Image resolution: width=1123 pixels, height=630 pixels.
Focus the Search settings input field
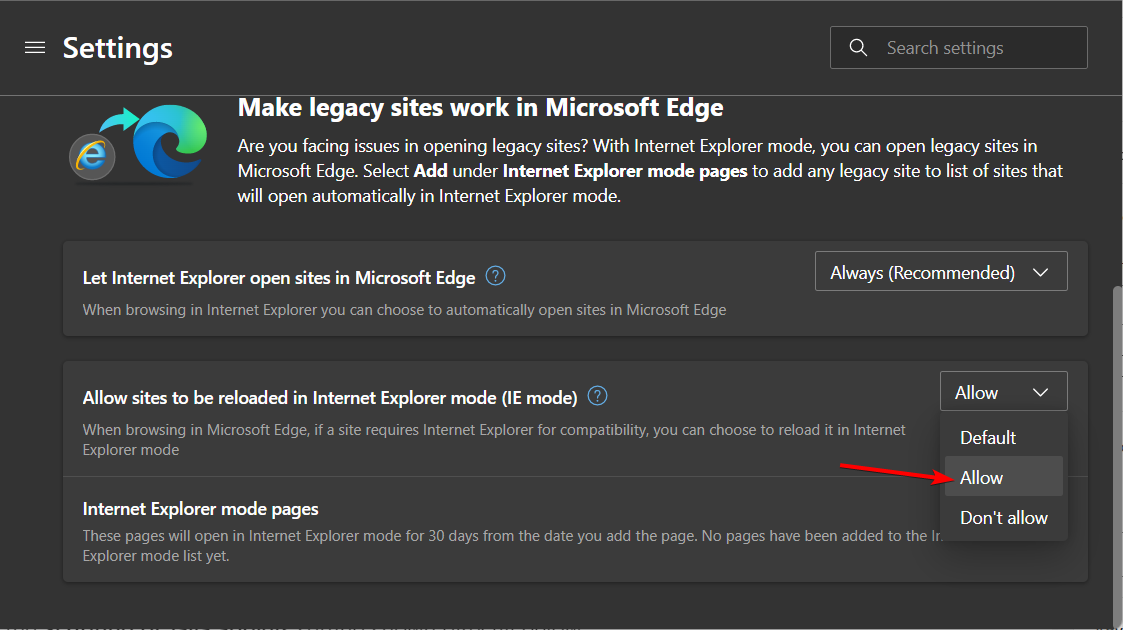point(958,48)
